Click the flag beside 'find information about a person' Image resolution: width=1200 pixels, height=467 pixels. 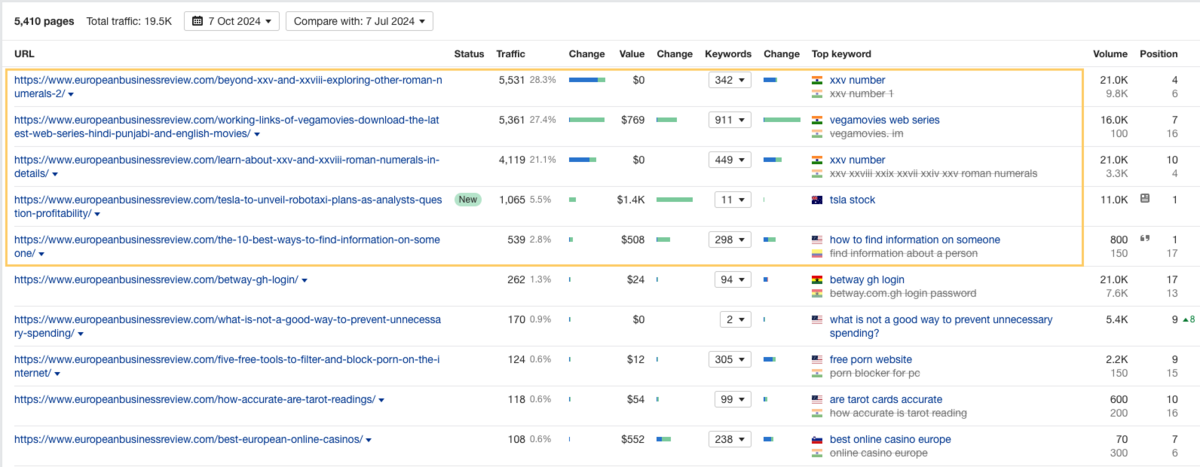click(817, 253)
